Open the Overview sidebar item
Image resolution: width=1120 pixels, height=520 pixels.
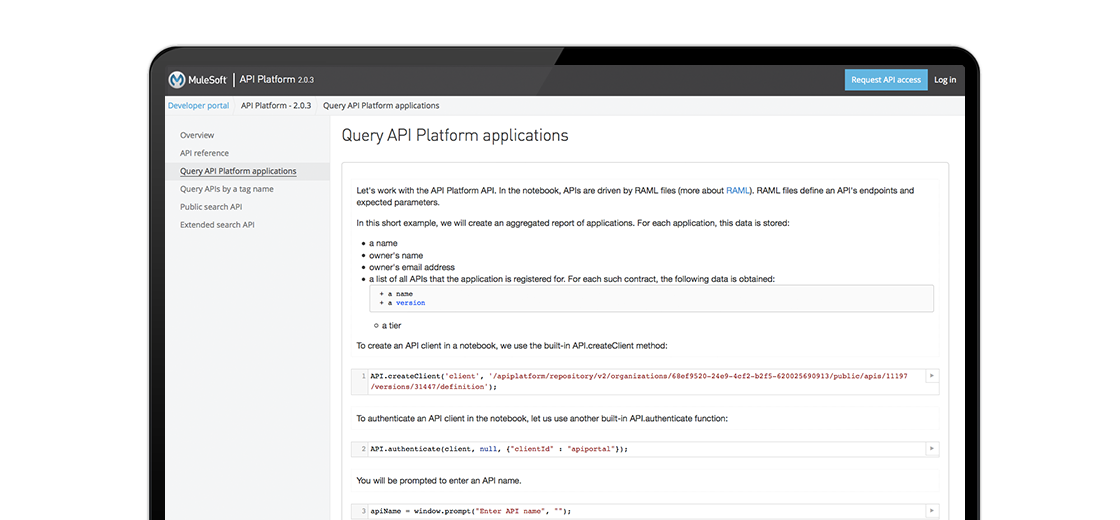197,135
